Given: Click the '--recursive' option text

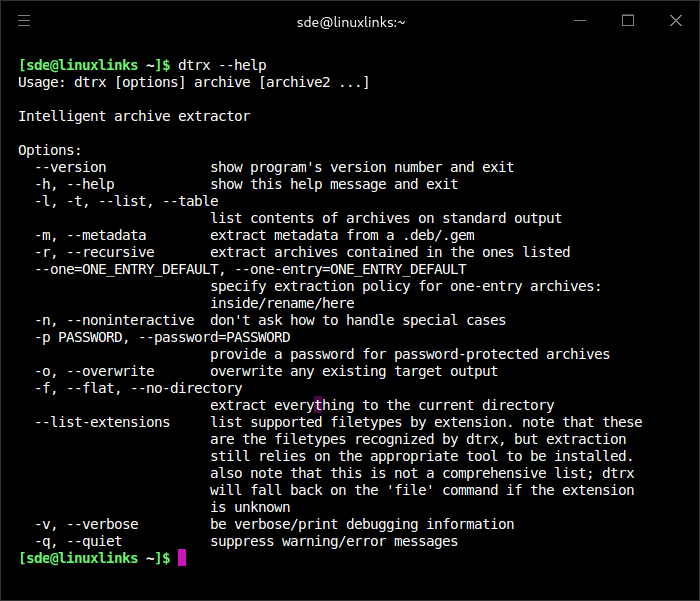Looking at the screenshot, I should point(110,252).
